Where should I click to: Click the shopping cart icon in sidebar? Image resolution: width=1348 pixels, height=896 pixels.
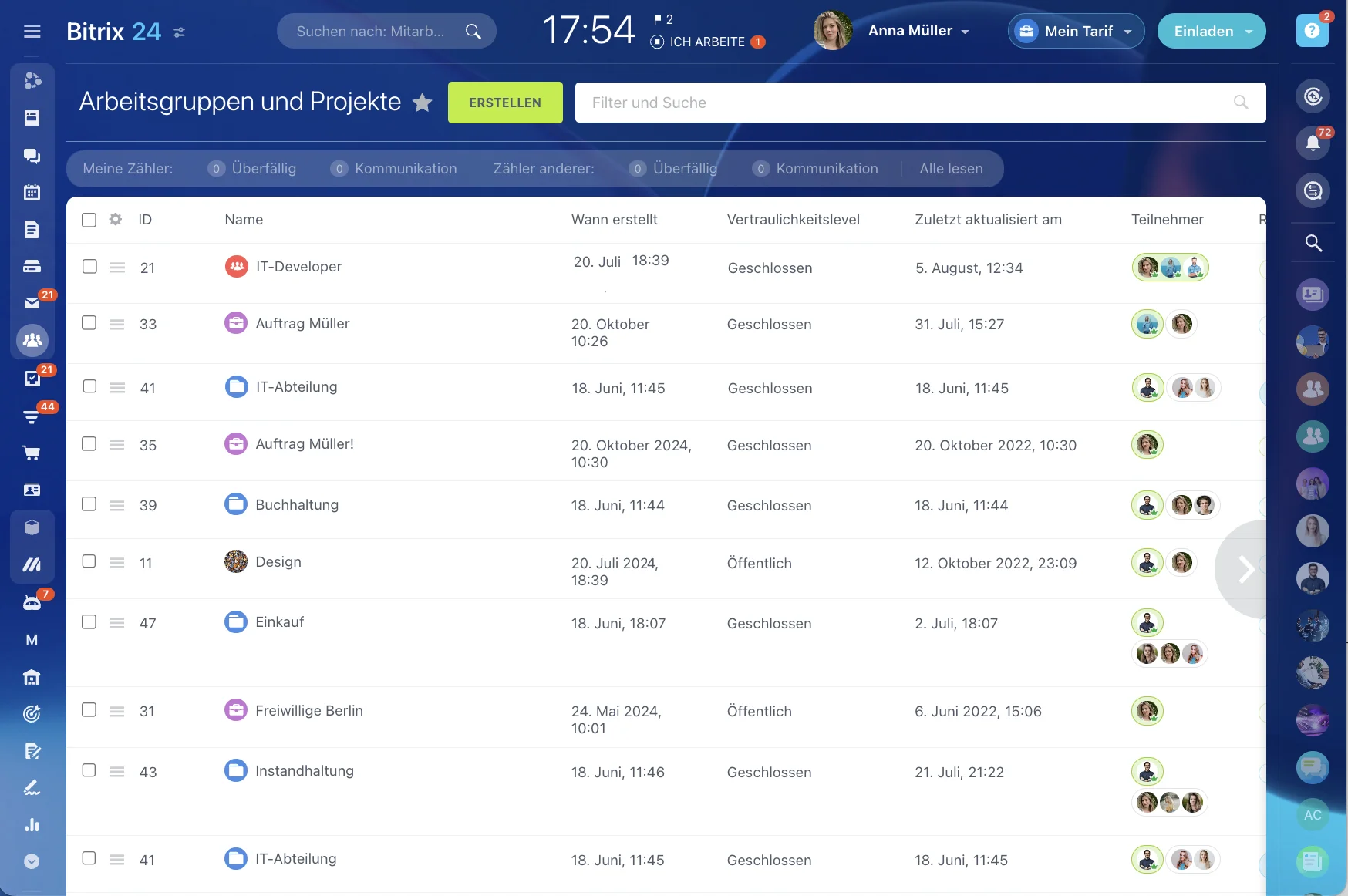coord(32,453)
